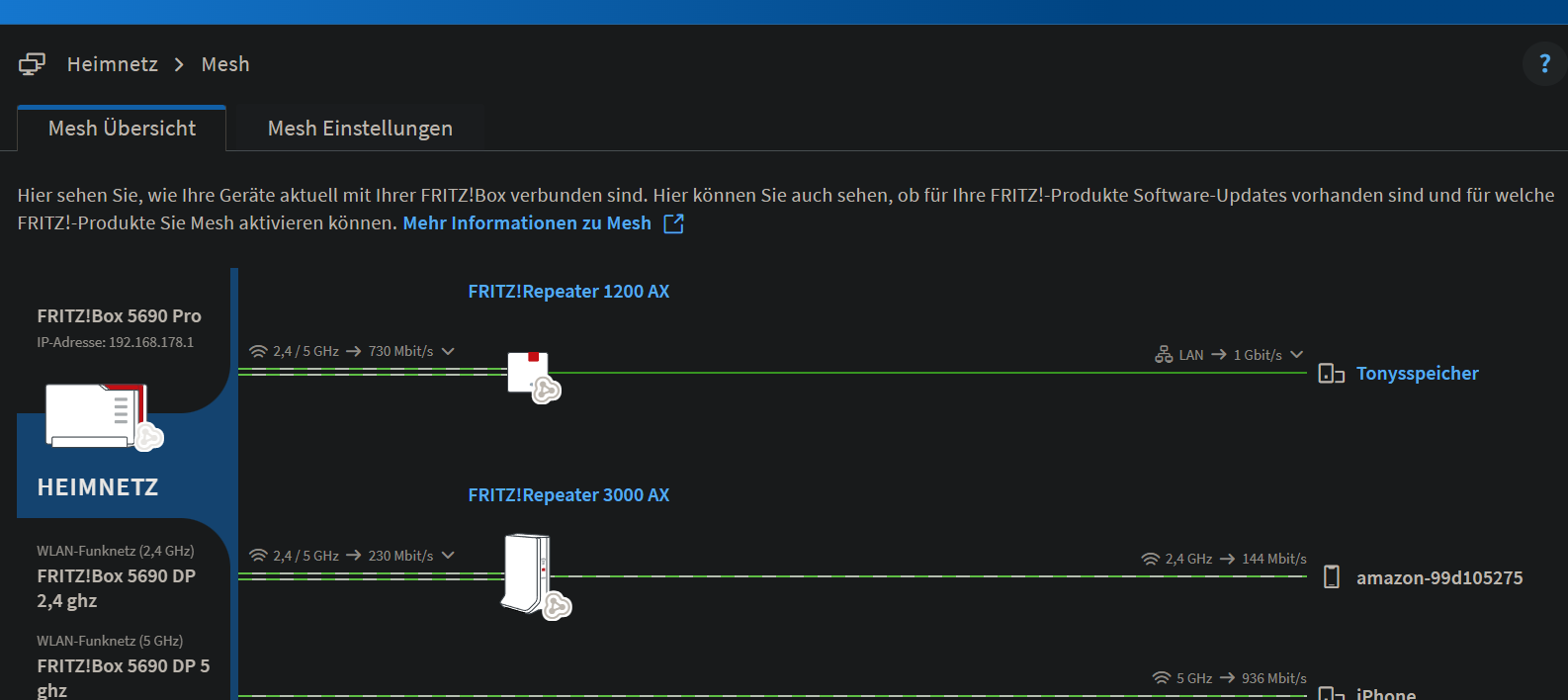1568x700 pixels.
Task: Switch to the Mesh Einstellungen tab
Action: [360, 129]
